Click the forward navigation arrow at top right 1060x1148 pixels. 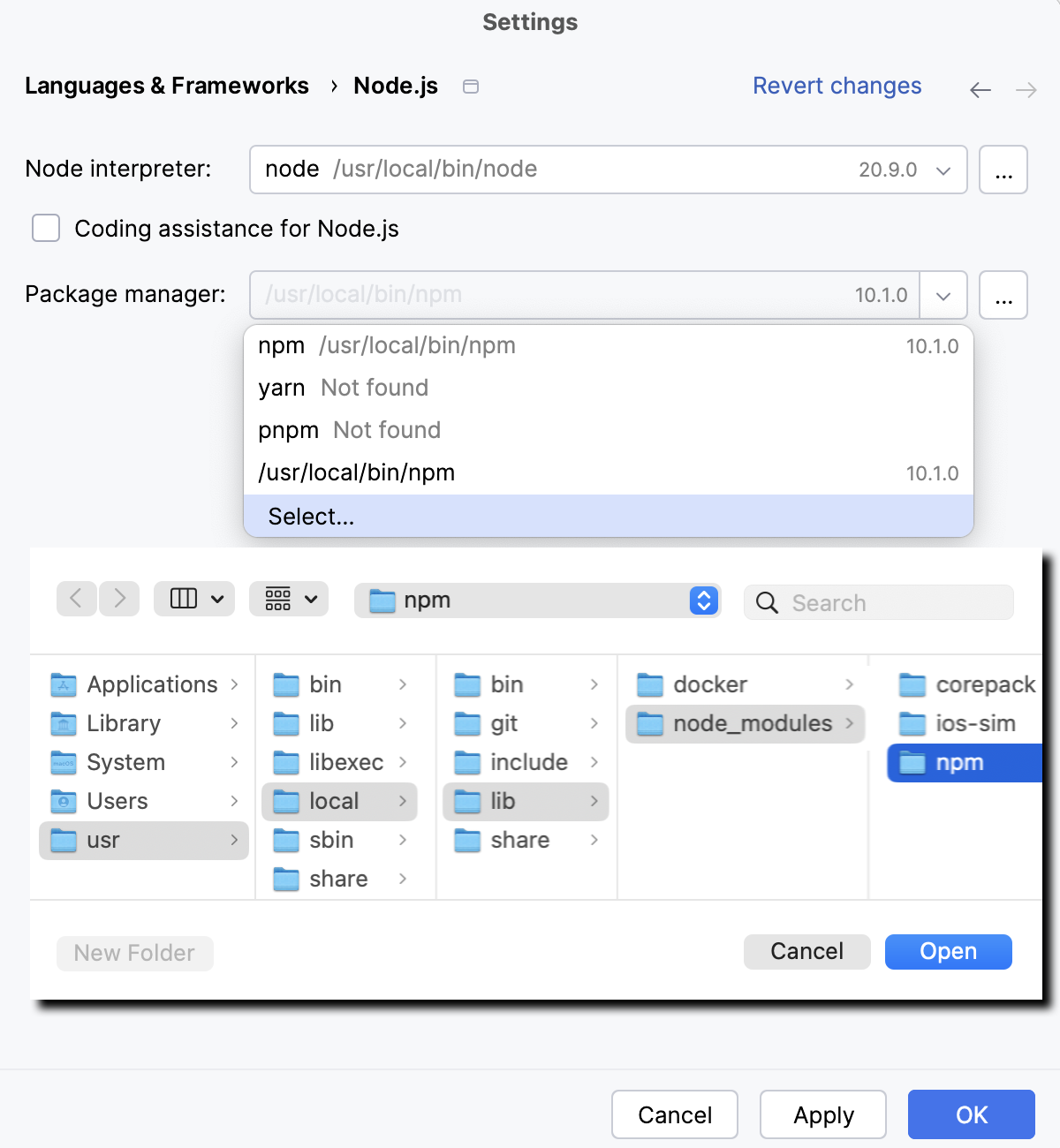(1025, 89)
